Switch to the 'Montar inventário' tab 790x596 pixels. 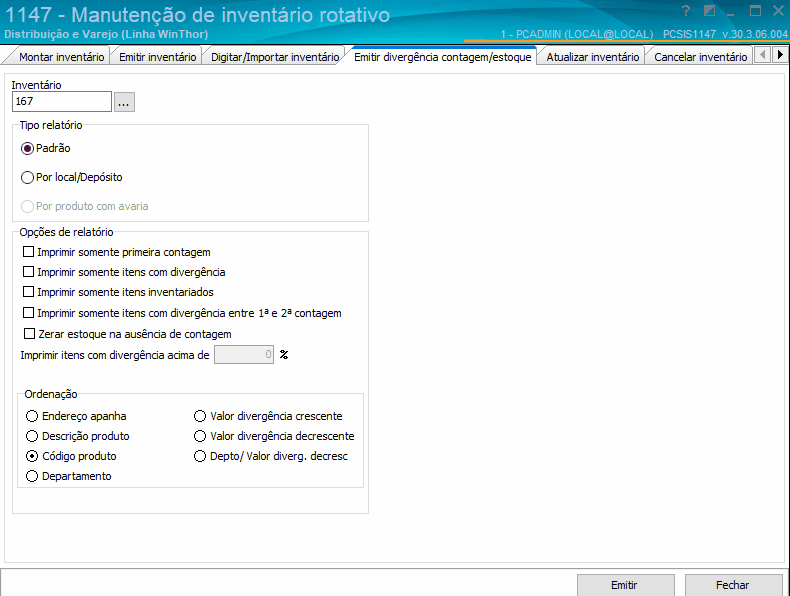[x=61, y=57]
